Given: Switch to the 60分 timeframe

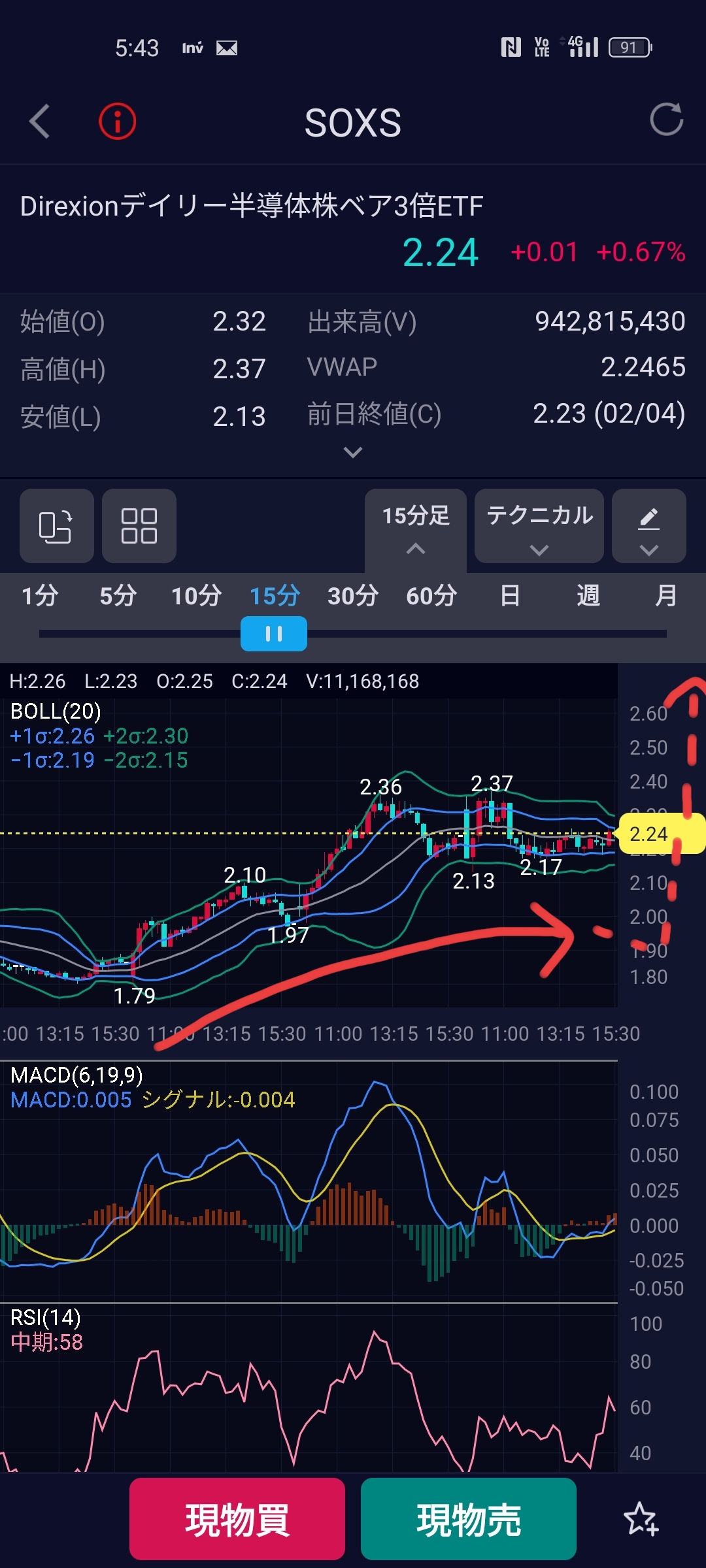Looking at the screenshot, I should [431, 596].
